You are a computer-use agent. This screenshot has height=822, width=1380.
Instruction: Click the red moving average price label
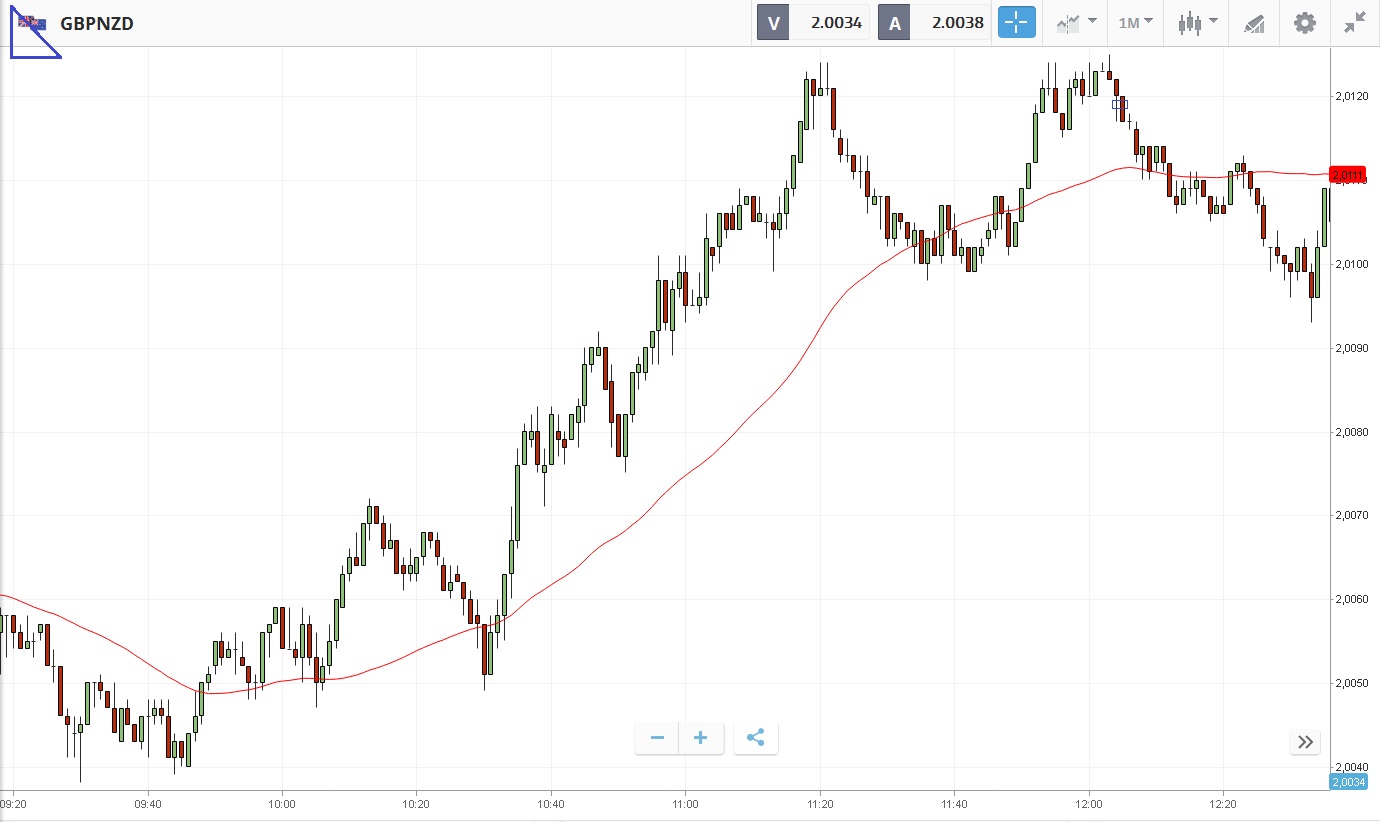coord(1348,176)
